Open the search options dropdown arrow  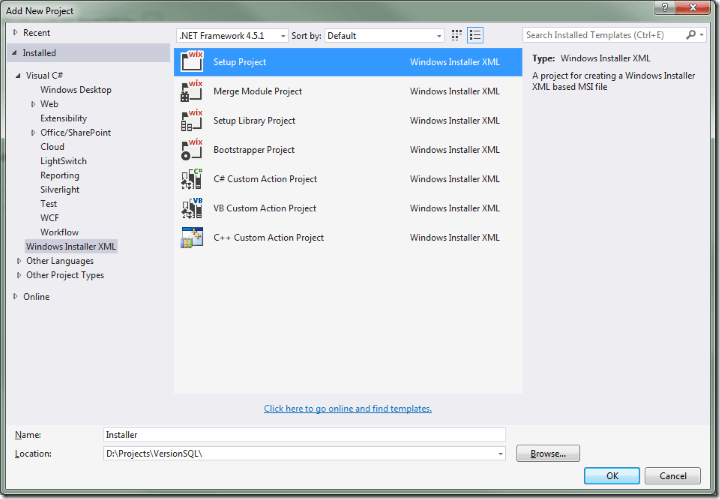click(x=702, y=35)
